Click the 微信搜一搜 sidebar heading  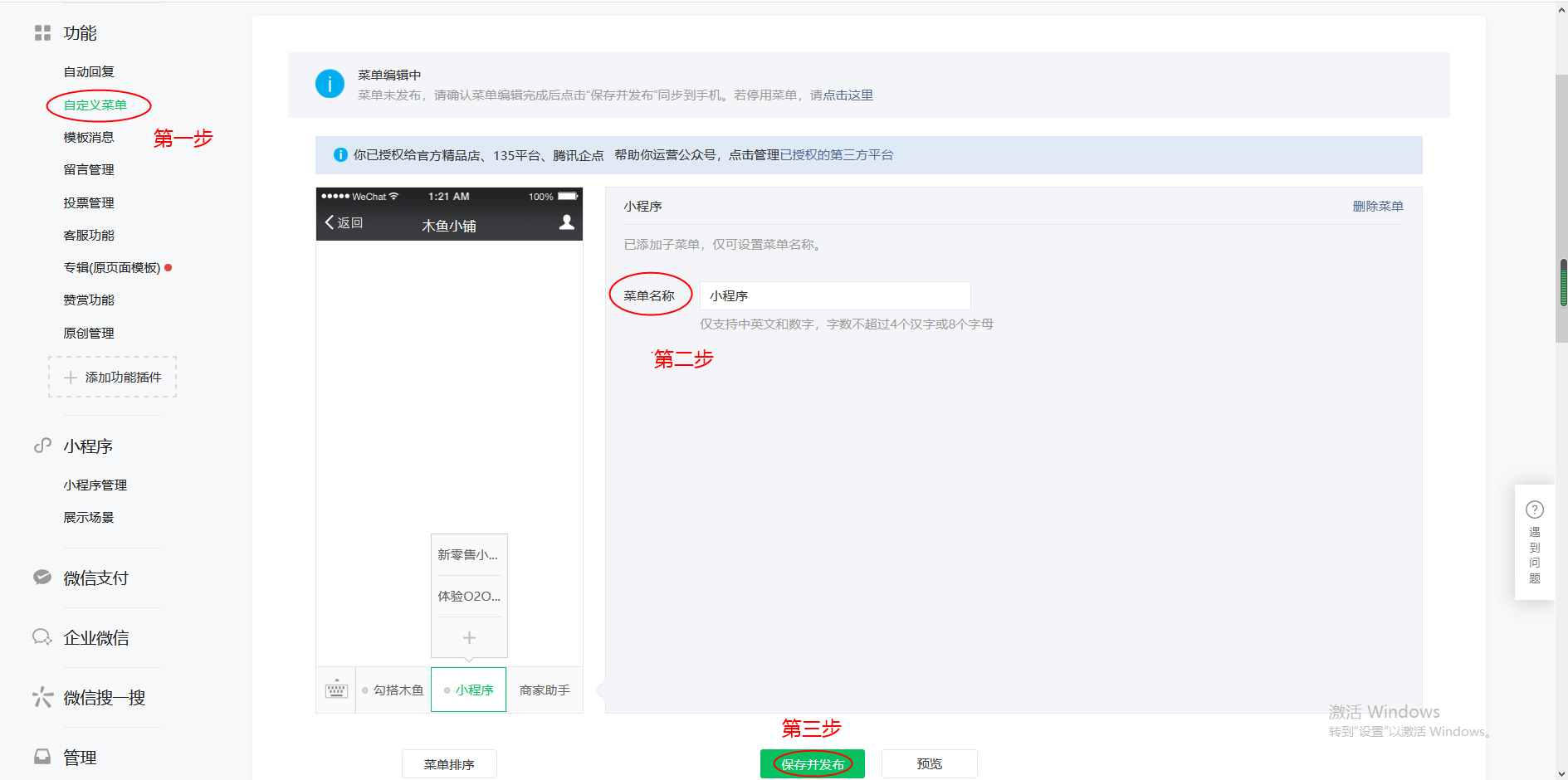[105, 697]
